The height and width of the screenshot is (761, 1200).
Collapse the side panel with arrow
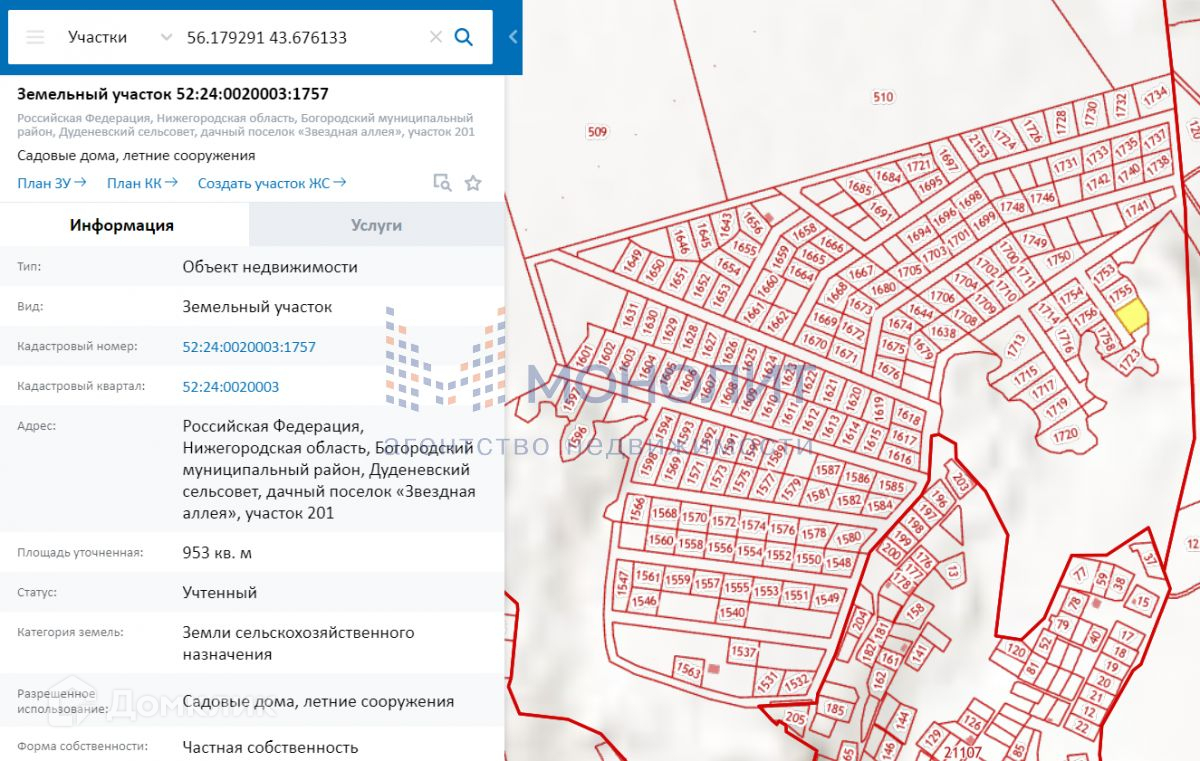513,37
